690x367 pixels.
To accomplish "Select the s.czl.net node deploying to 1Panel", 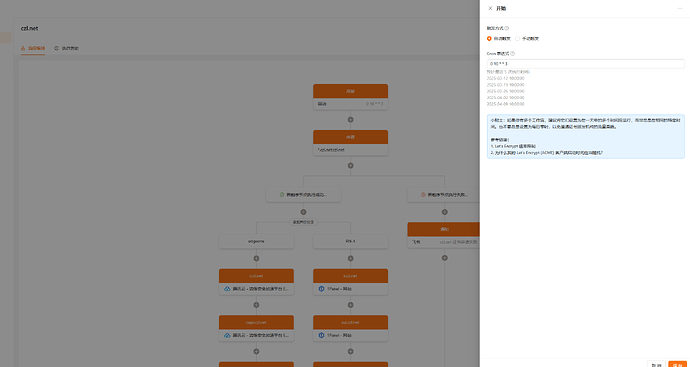I will 350,282.
